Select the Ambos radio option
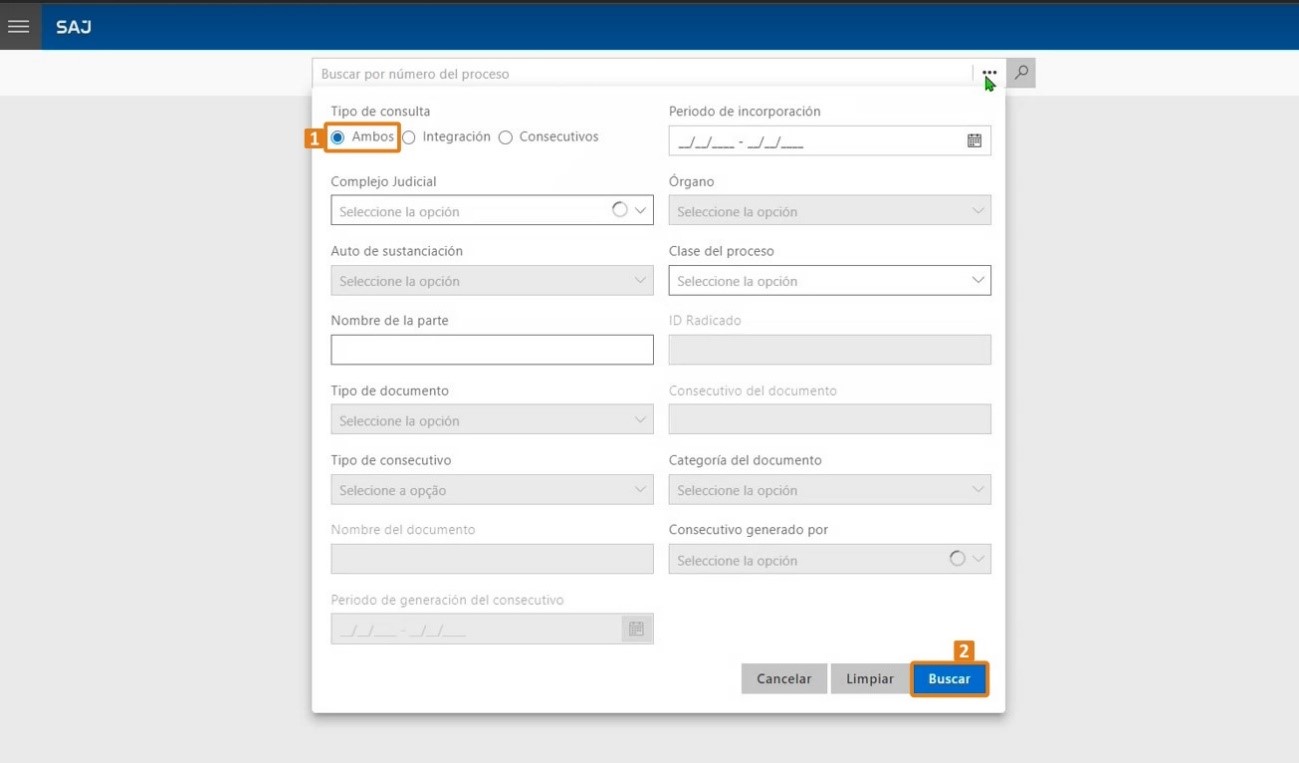This screenshot has width=1299, height=763. click(338, 137)
